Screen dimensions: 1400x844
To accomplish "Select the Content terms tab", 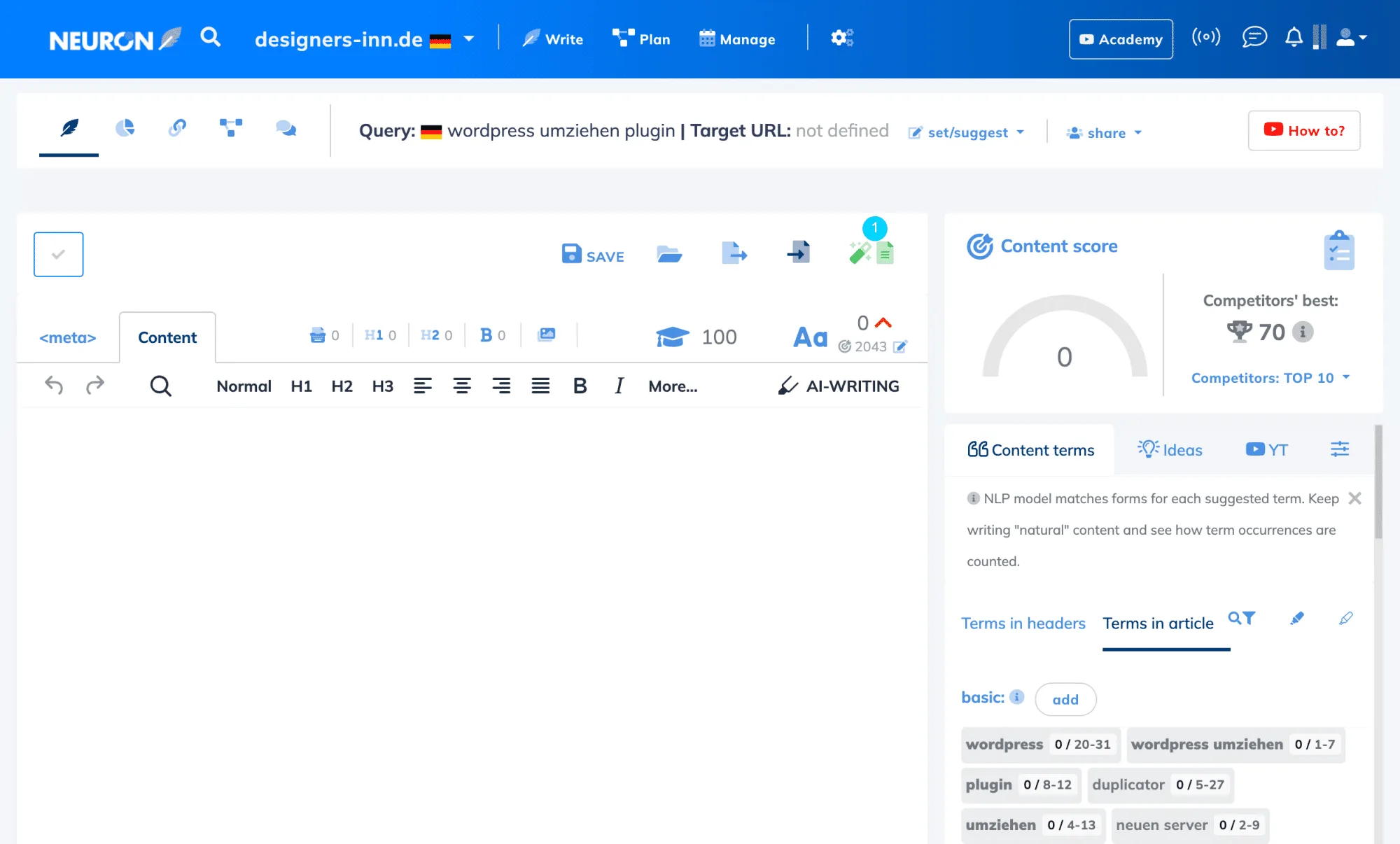I will pyautogui.click(x=1030, y=450).
